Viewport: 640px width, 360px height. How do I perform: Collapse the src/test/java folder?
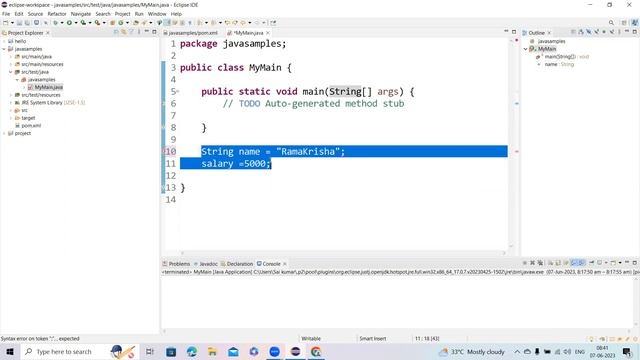tap(11, 72)
